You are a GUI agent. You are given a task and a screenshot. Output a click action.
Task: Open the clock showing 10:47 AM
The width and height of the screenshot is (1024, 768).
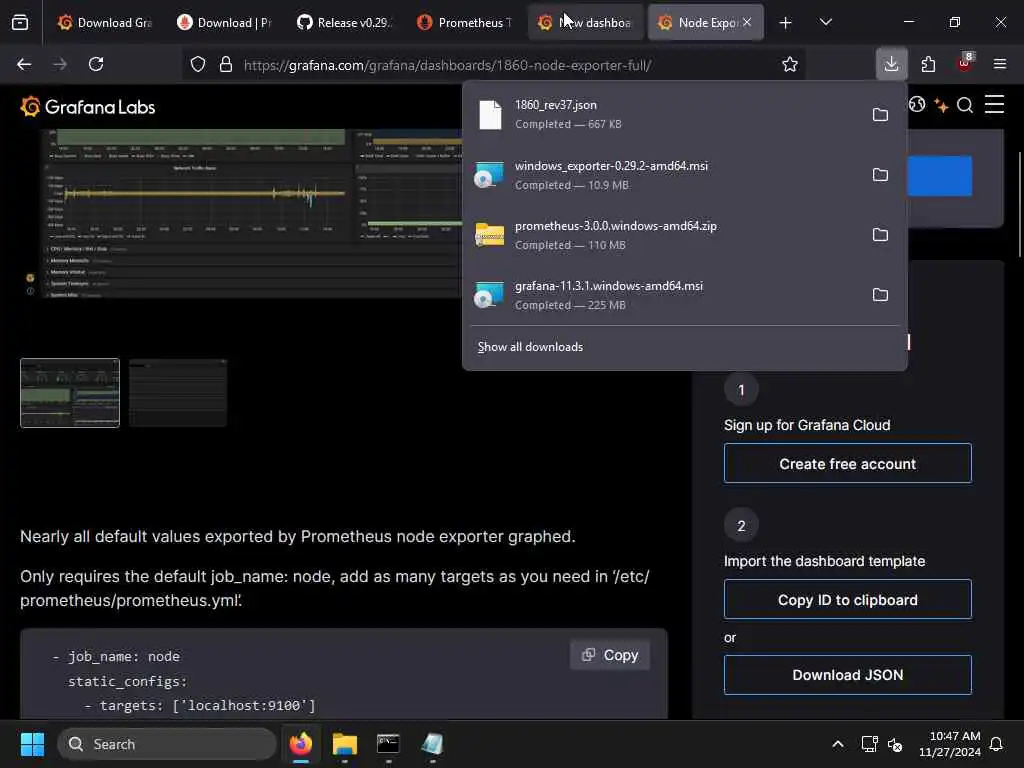(950, 744)
